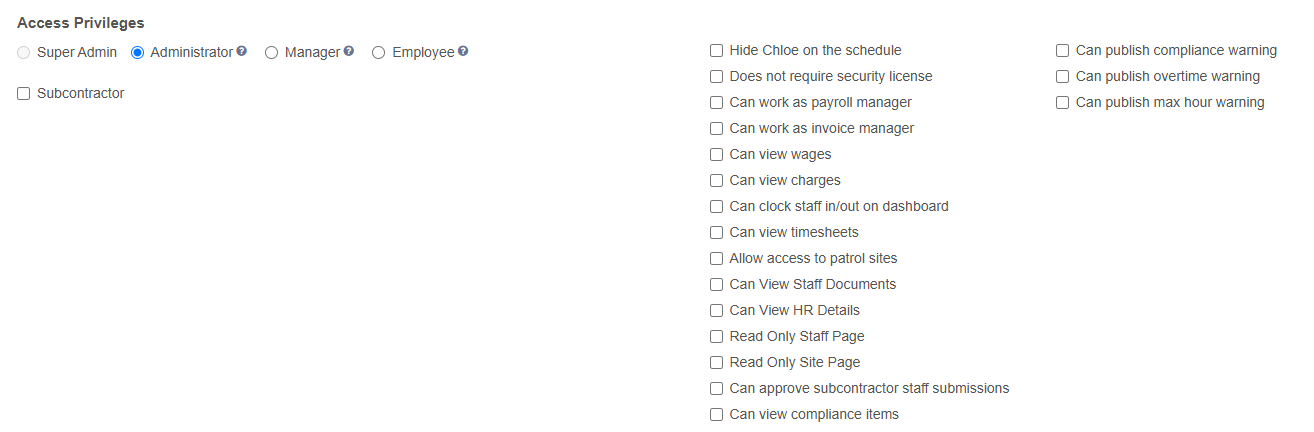Check Hide Chloe on the schedule

[716, 51]
